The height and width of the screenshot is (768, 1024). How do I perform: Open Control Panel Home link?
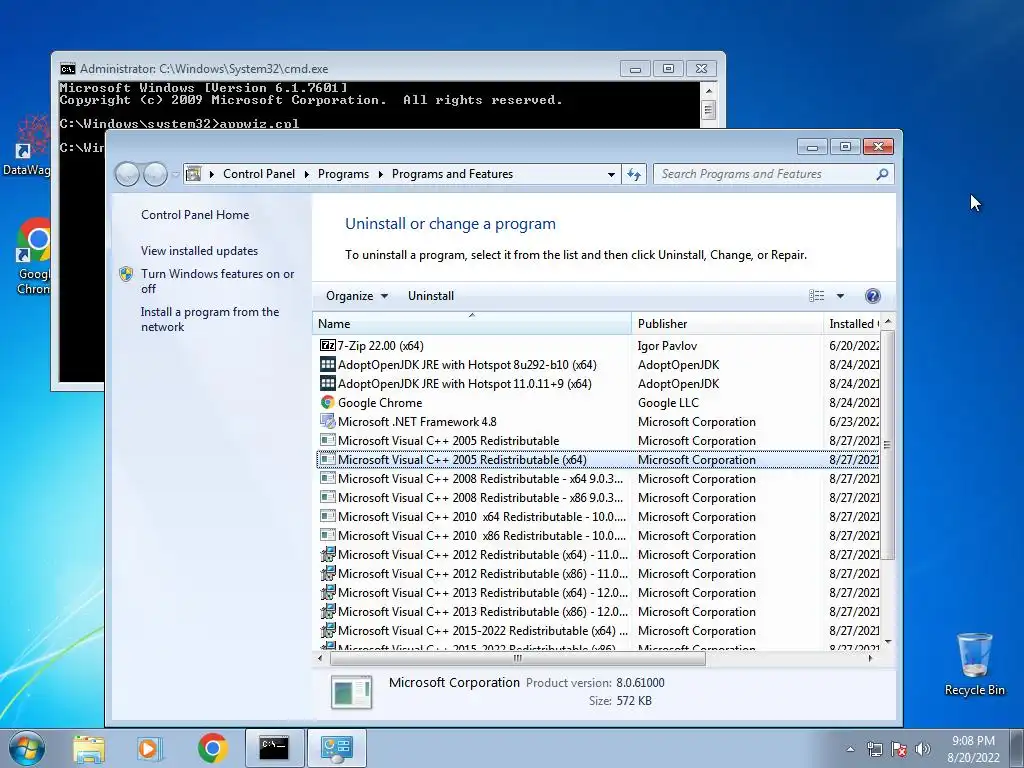(x=195, y=215)
